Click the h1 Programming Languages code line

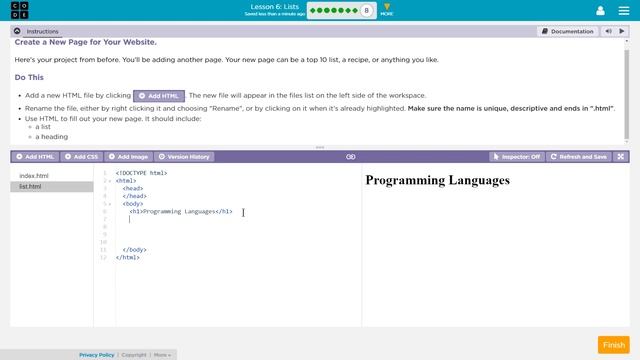pos(181,211)
